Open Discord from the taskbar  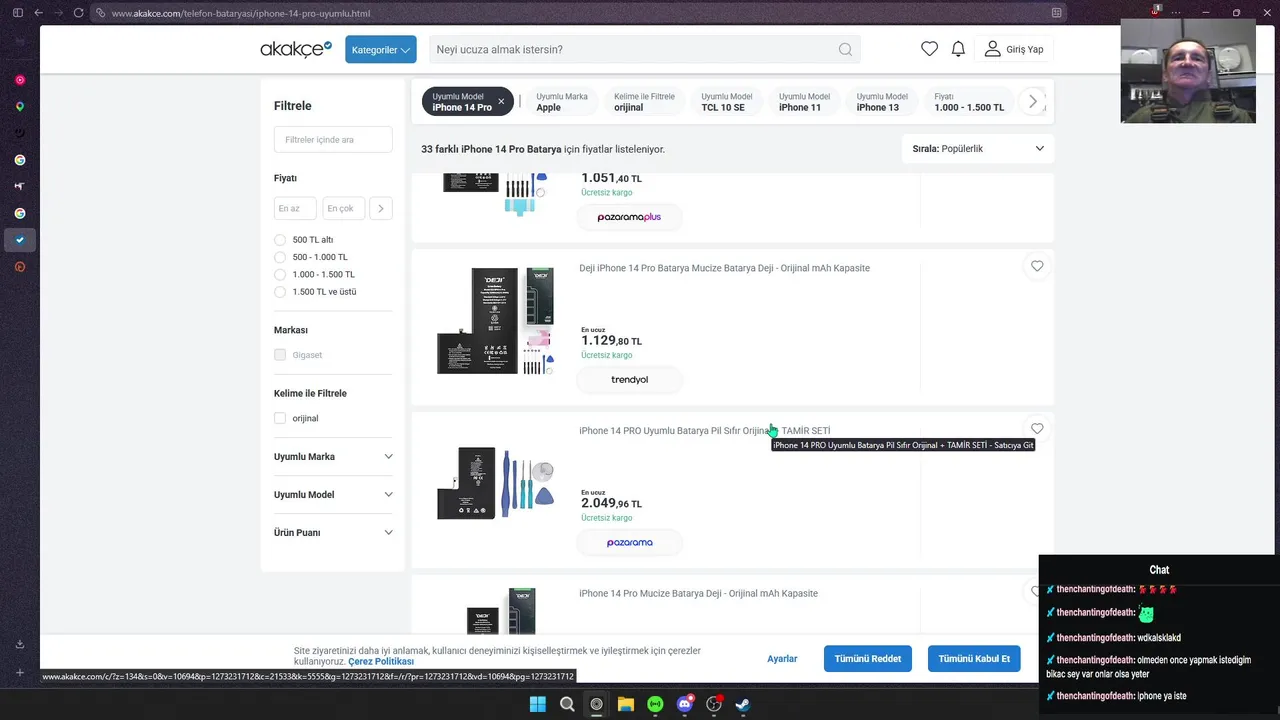click(x=685, y=704)
